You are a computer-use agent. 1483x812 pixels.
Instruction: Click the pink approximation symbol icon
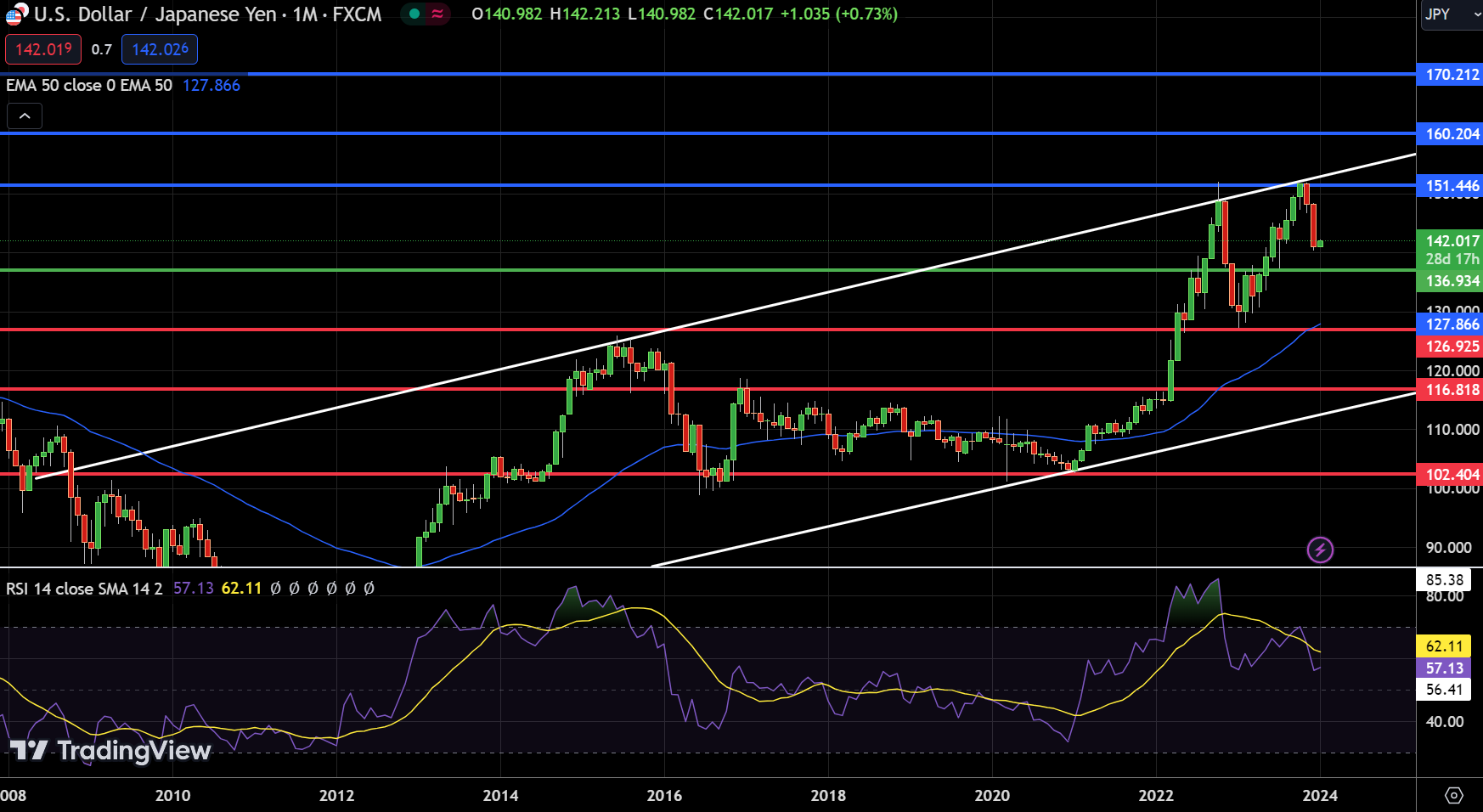tap(437, 14)
